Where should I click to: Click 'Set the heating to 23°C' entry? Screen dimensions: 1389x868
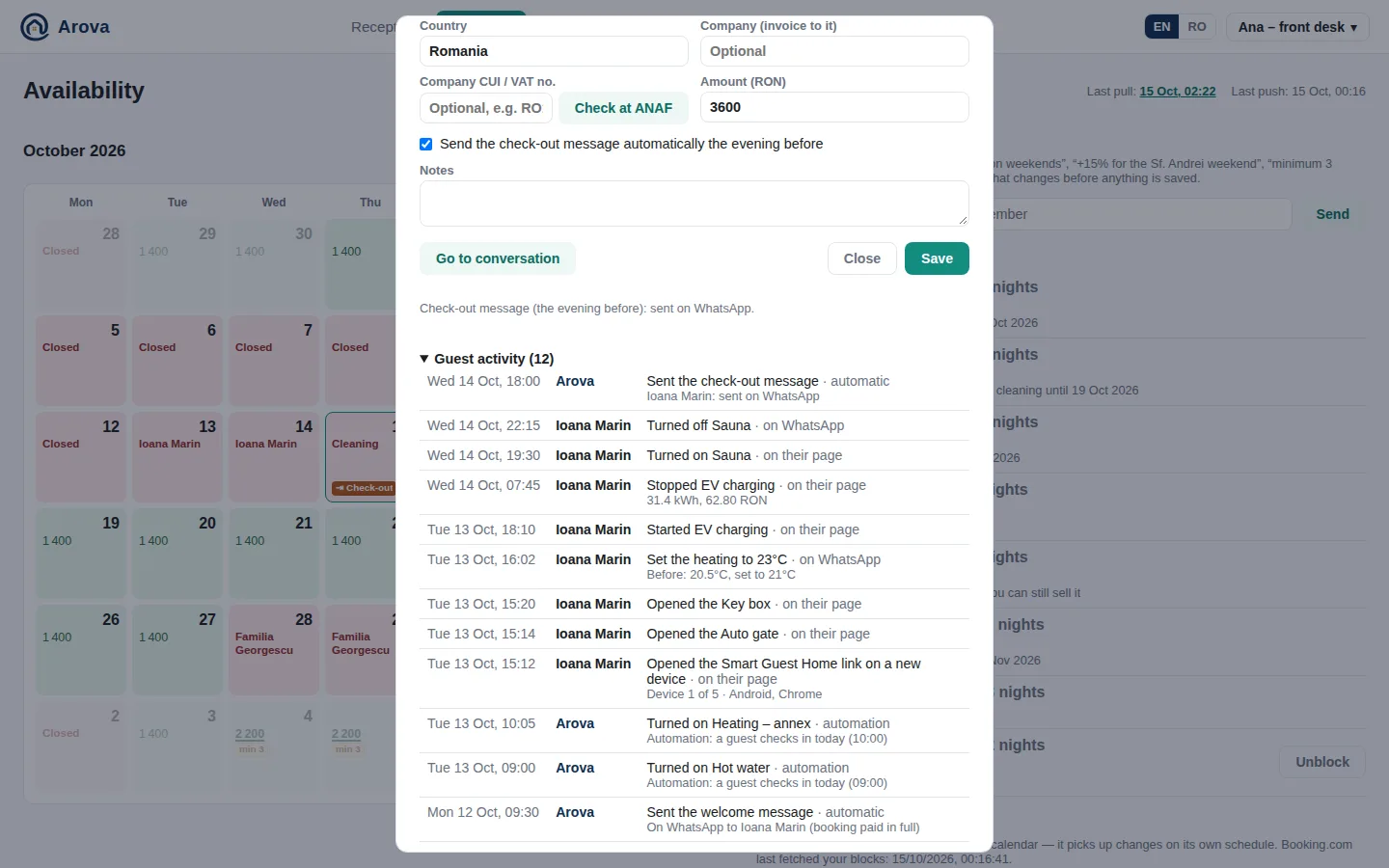(694, 566)
